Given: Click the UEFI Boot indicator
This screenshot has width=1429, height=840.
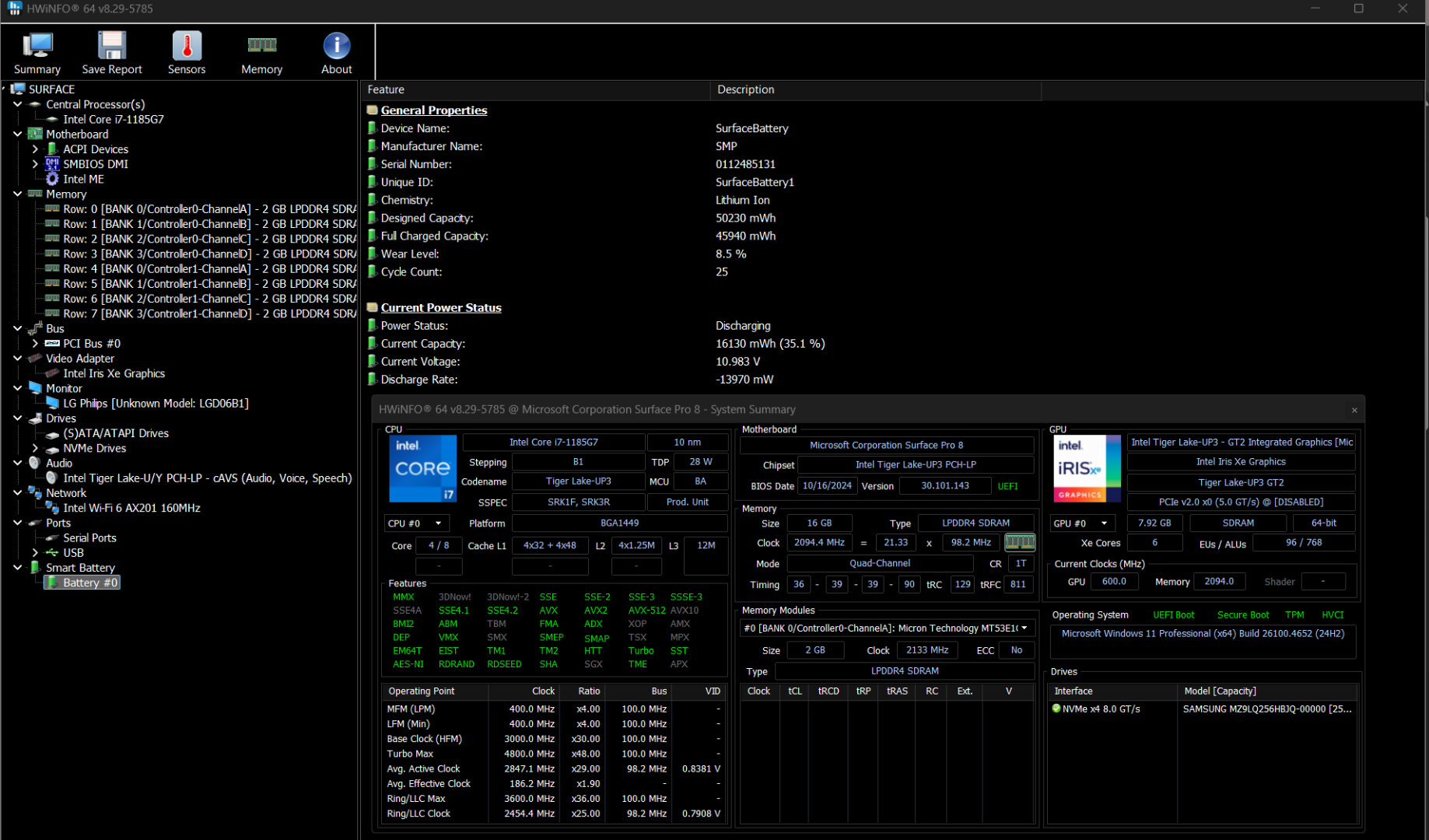Looking at the screenshot, I should pyautogui.click(x=1173, y=615).
